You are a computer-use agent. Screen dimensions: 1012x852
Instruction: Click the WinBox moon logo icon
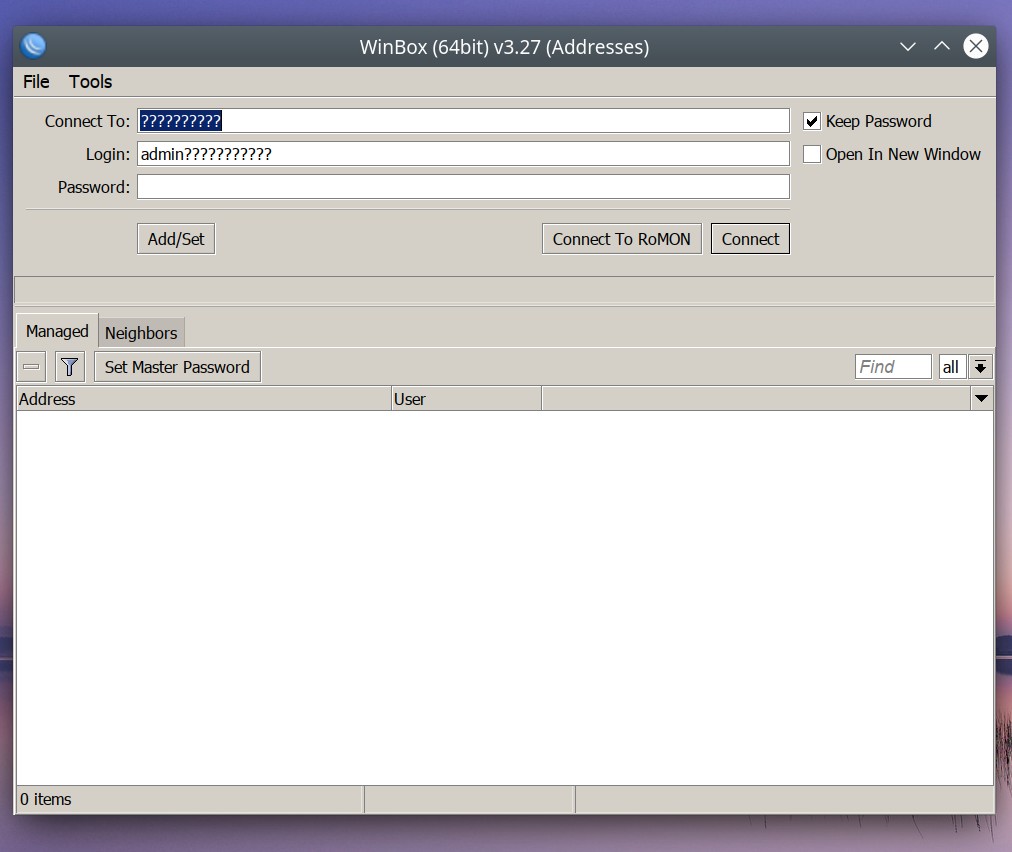click(x=33, y=46)
